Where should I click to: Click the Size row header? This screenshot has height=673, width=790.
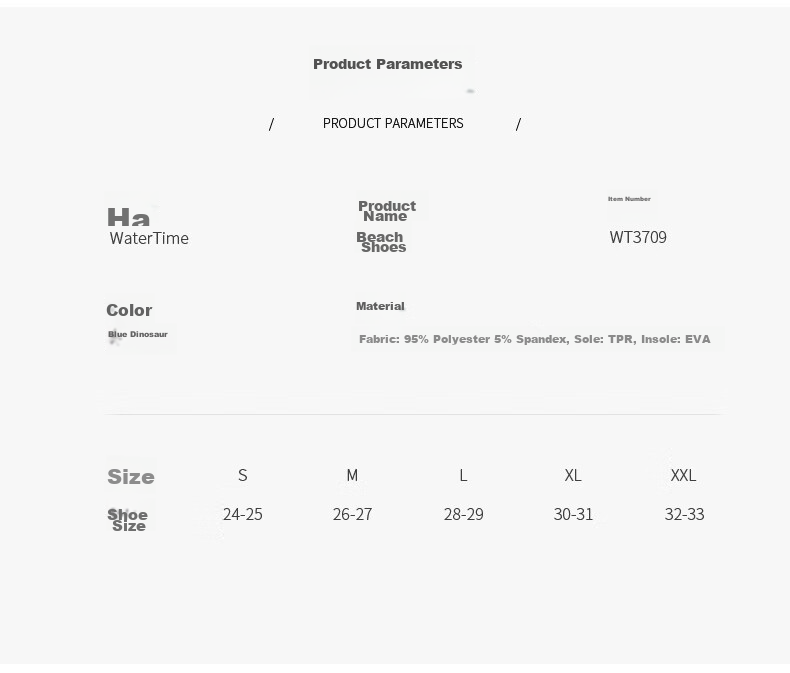pos(131,477)
